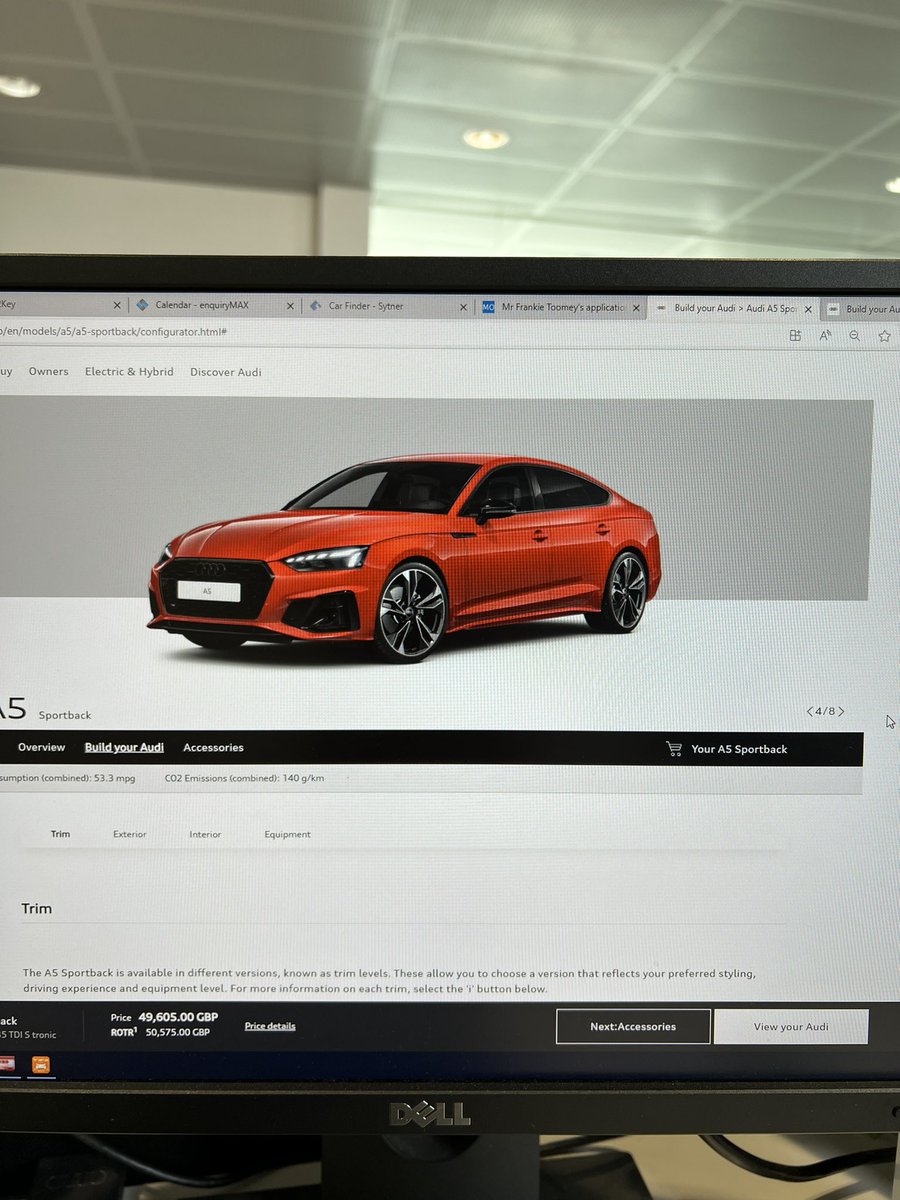Open the Accessories section

(213, 747)
